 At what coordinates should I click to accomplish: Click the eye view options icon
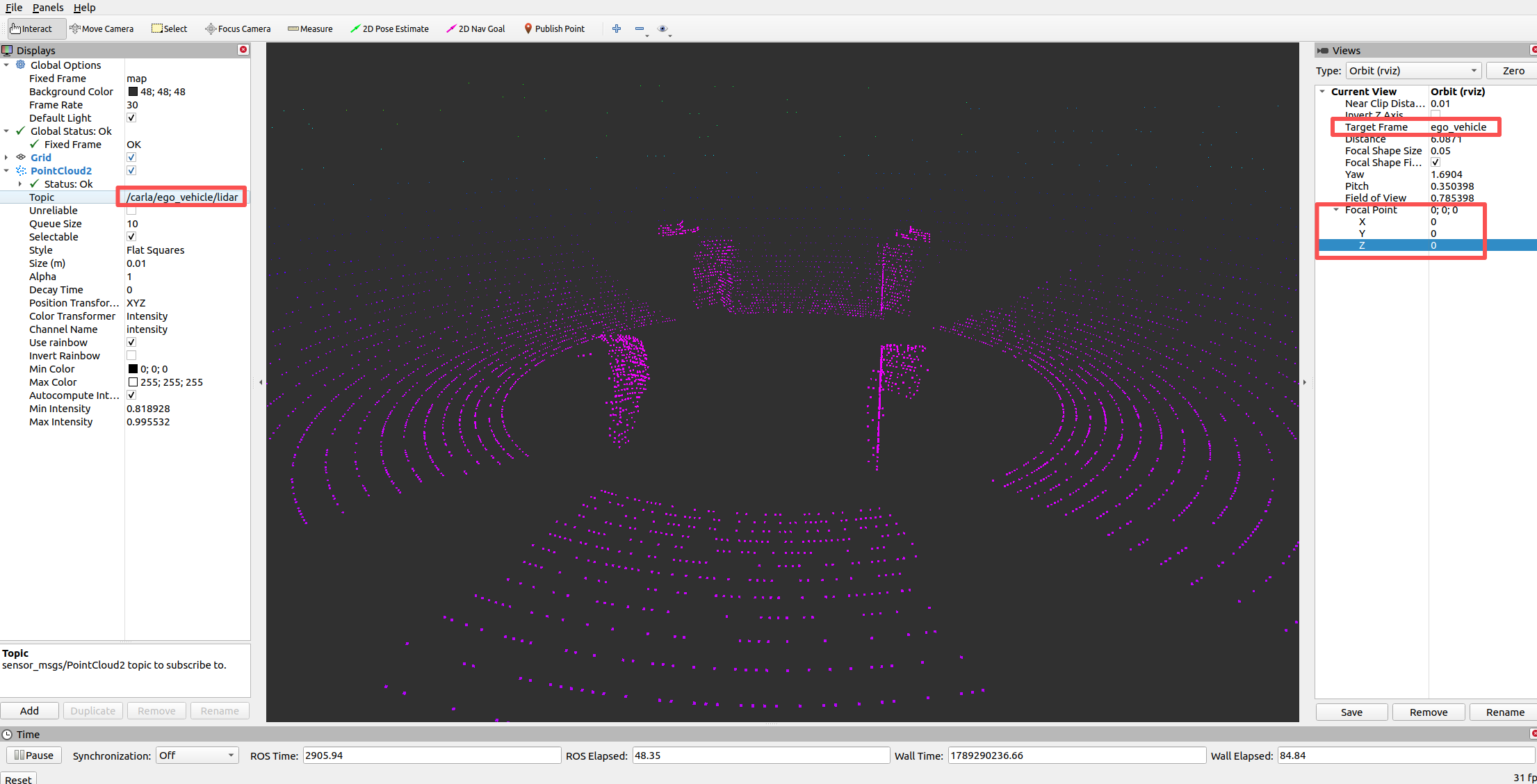coord(662,28)
